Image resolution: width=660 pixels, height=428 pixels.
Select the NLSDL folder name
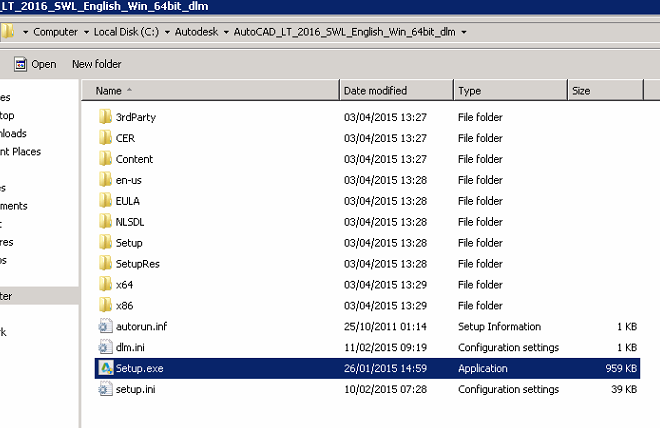130,222
